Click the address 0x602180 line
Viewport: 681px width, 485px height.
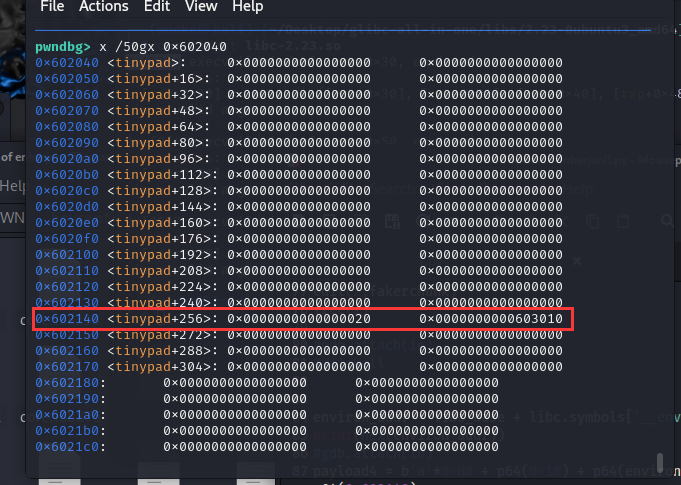[67, 383]
